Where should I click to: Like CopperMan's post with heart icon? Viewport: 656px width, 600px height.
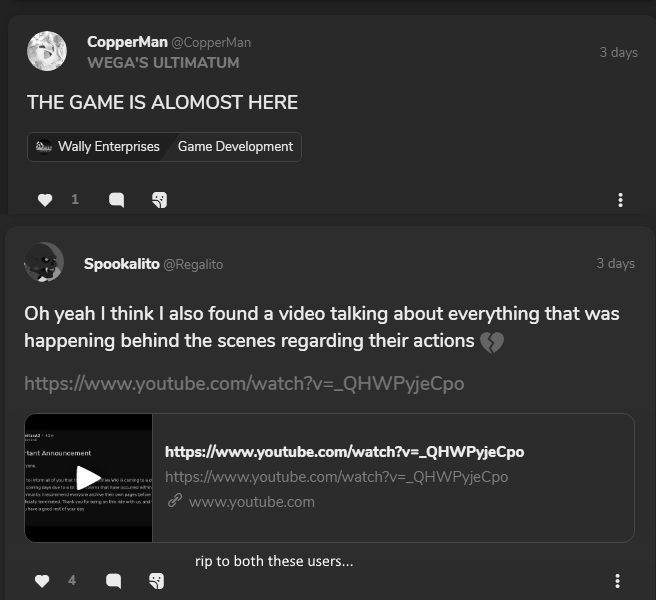45,200
